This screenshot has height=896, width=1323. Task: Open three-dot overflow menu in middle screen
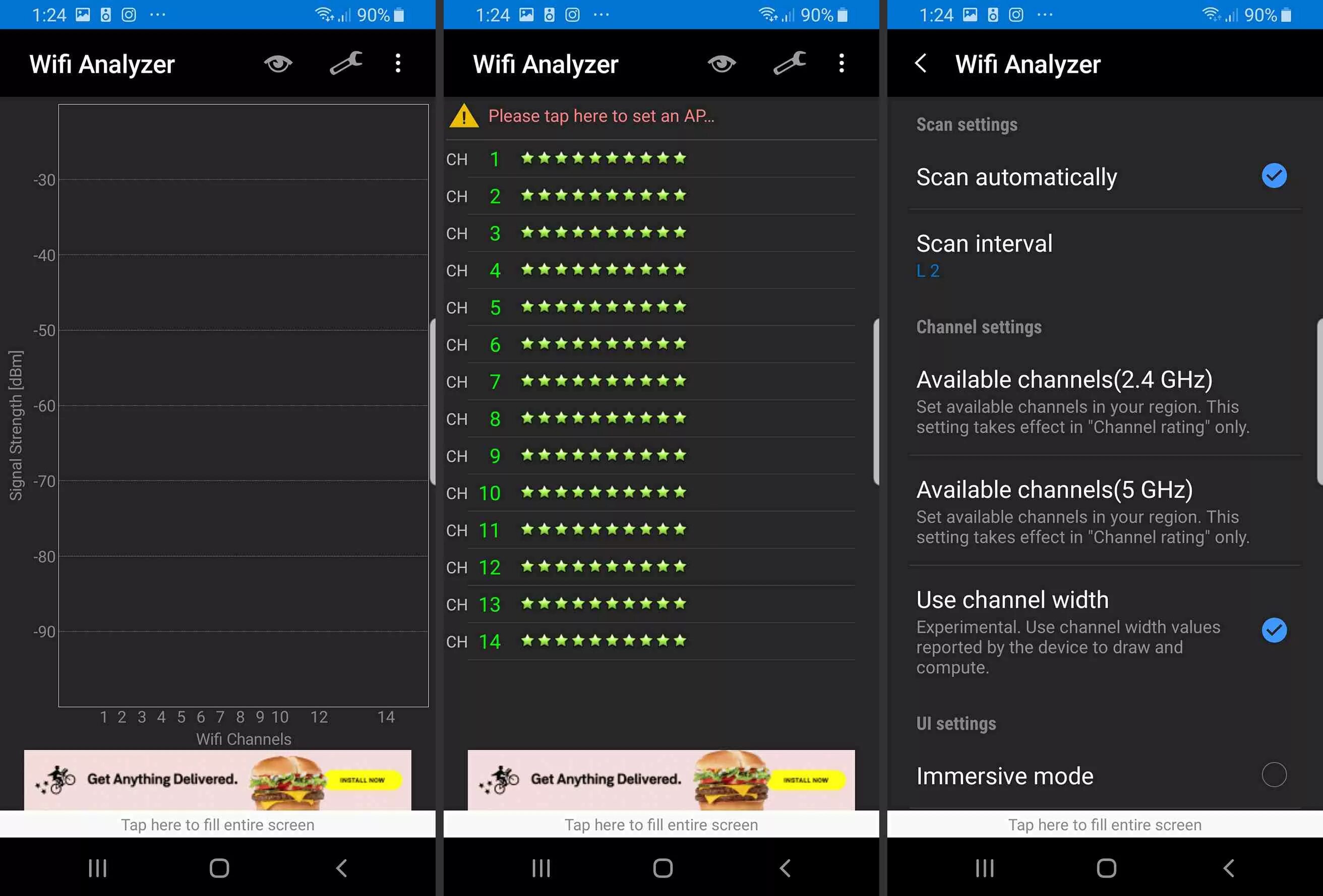pos(841,63)
